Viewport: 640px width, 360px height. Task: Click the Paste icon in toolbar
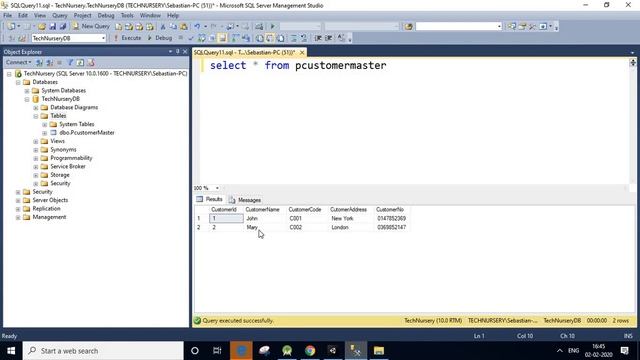[184, 27]
